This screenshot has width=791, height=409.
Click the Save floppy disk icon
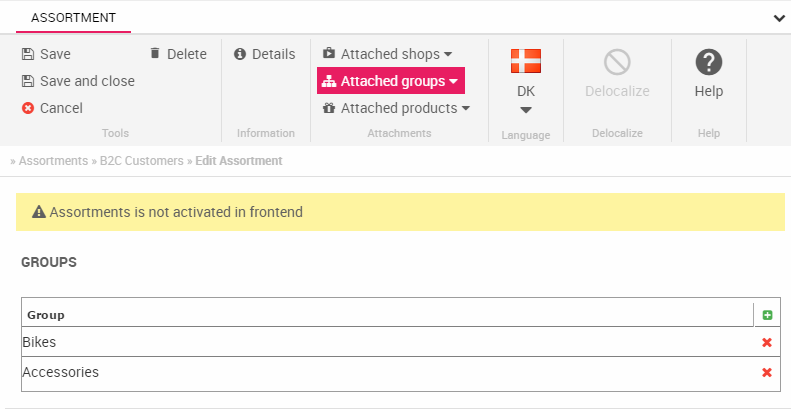tap(28, 54)
